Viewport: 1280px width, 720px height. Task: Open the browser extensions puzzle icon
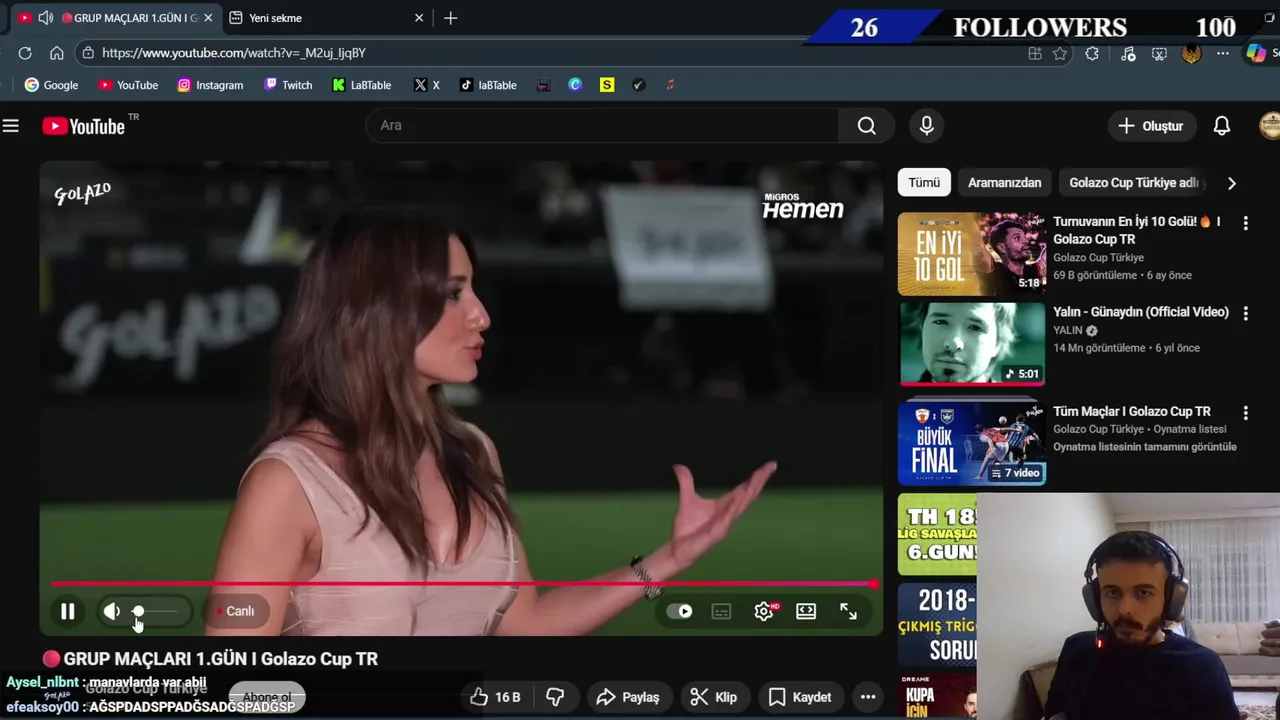pos(1092,54)
